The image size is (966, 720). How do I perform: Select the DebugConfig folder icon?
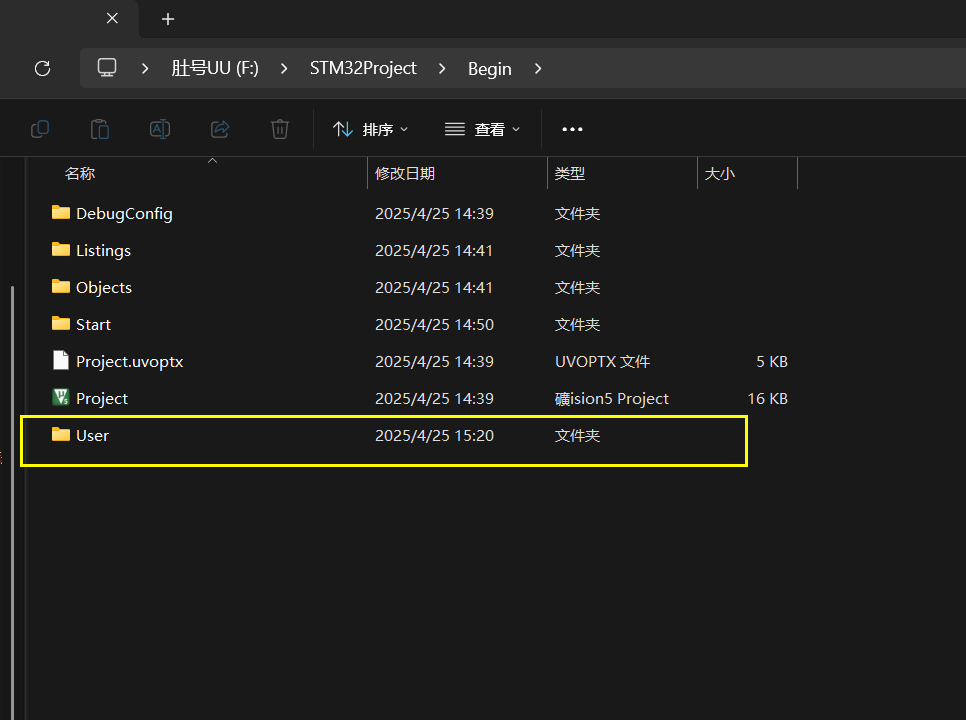pos(60,212)
